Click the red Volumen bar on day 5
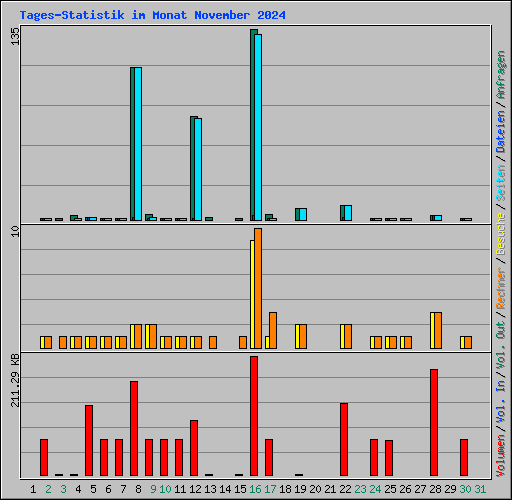 pyautogui.click(x=89, y=441)
